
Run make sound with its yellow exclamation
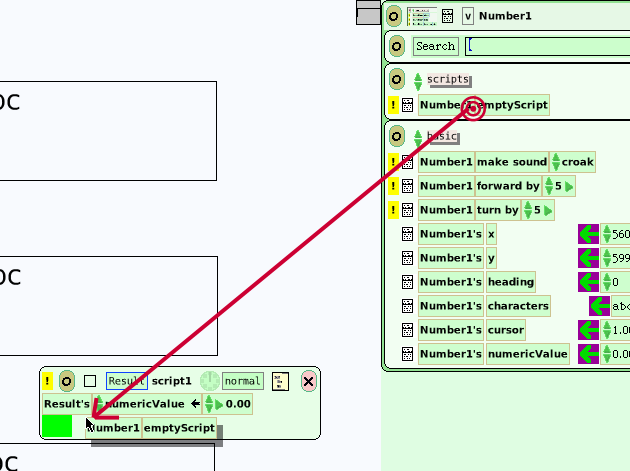click(393, 162)
